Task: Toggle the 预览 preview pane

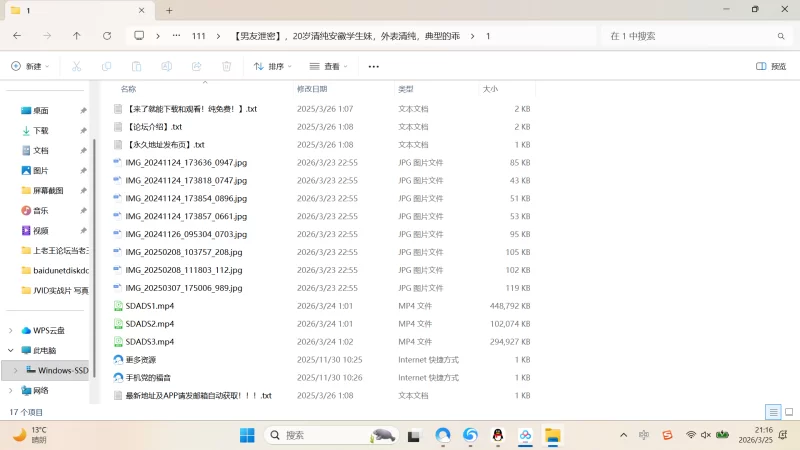Action: pos(771,66)
